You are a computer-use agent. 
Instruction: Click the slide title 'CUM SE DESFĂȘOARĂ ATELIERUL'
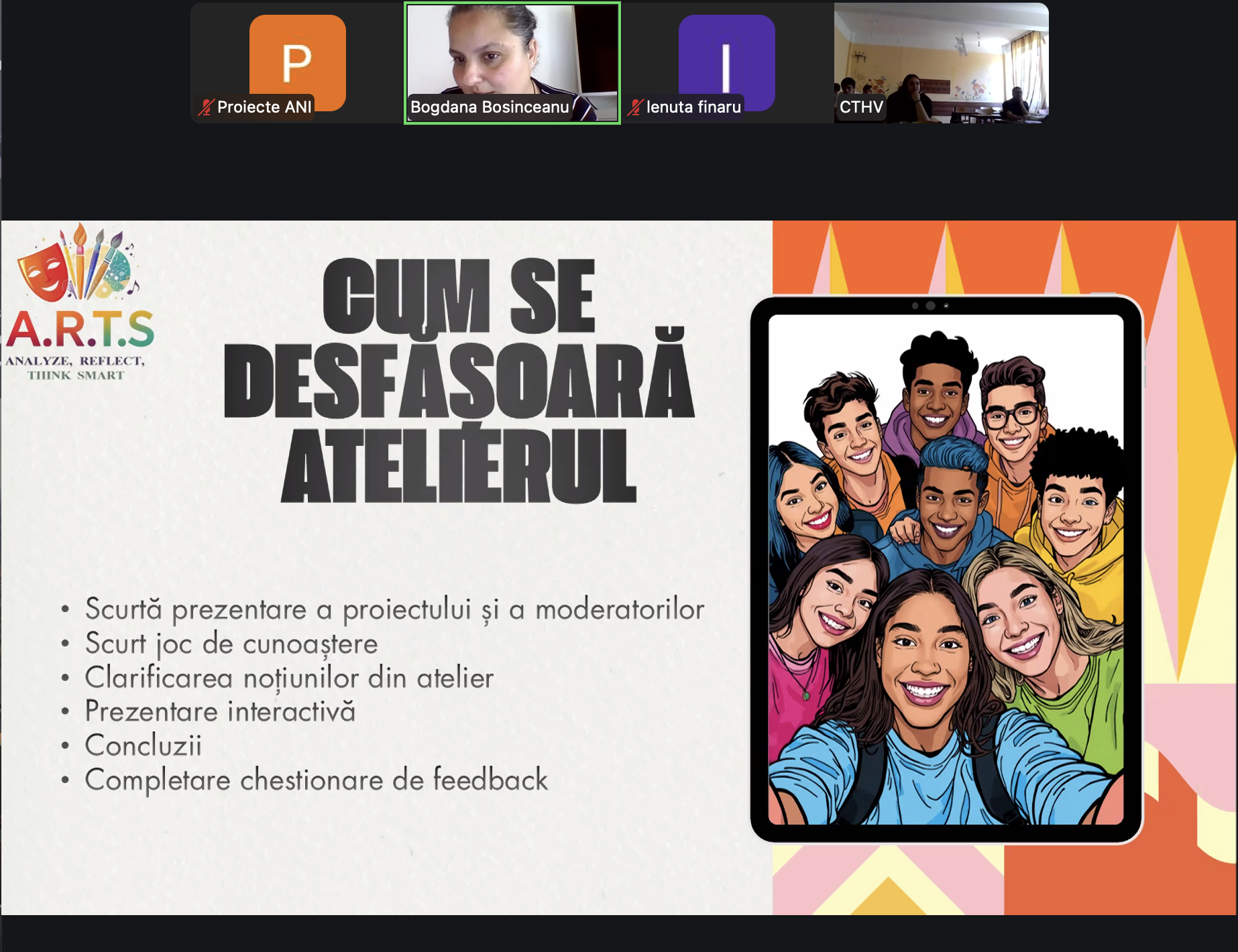tap(459, 381)
